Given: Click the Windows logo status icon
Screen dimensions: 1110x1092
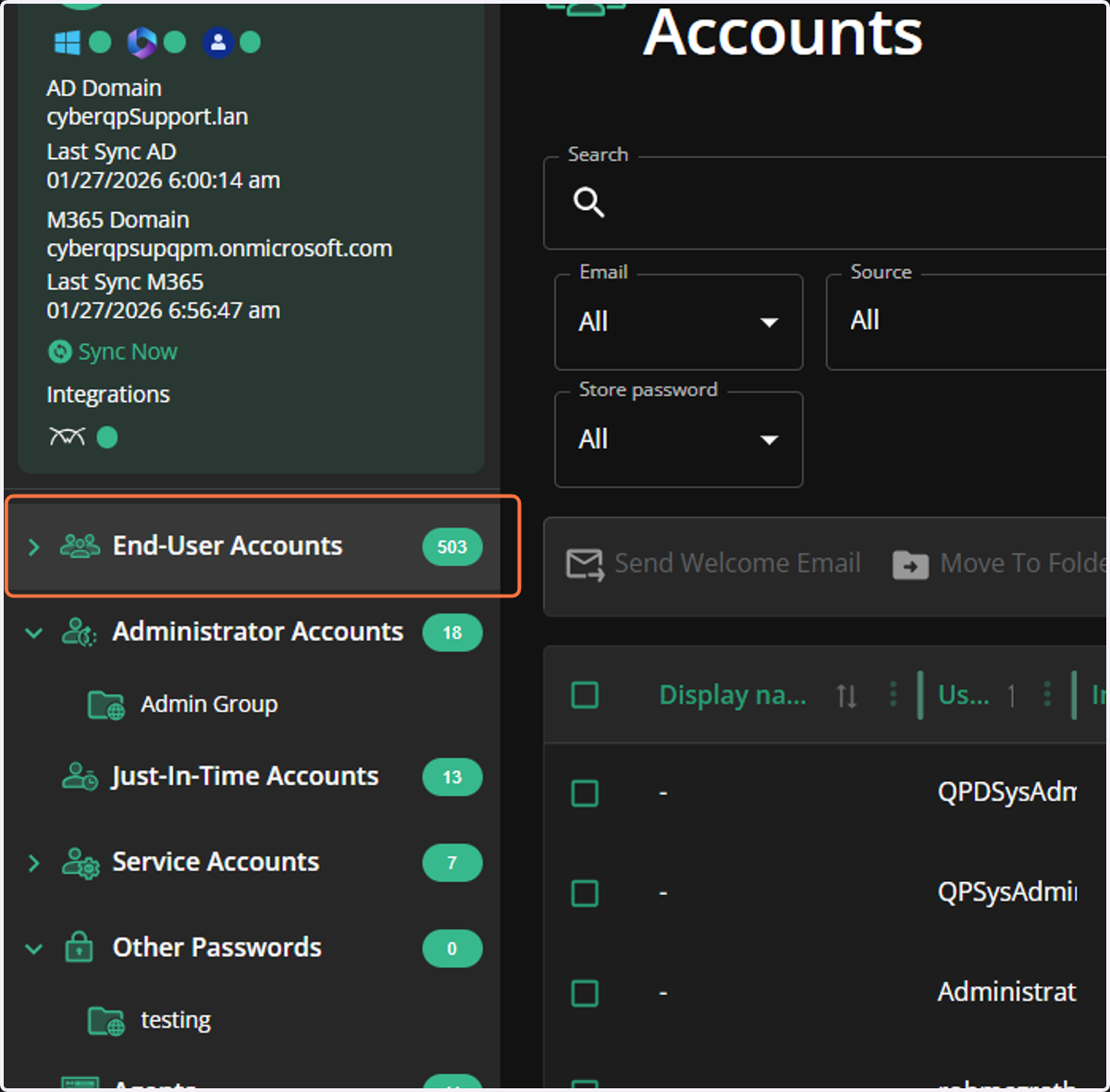Looking at the screenshot, I should pyautogui.click(x=68, y=42).
